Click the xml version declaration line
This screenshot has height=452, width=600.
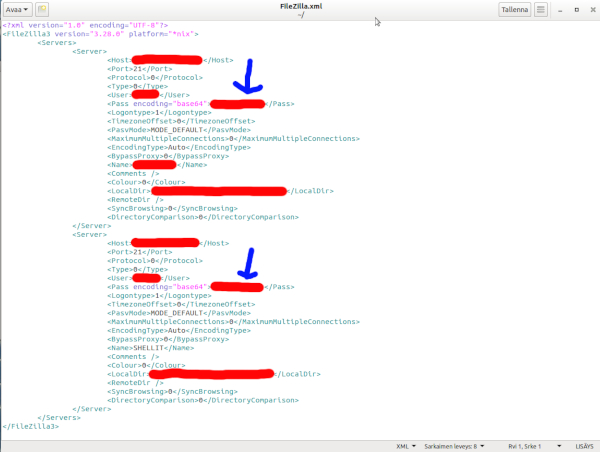point(85,25)
